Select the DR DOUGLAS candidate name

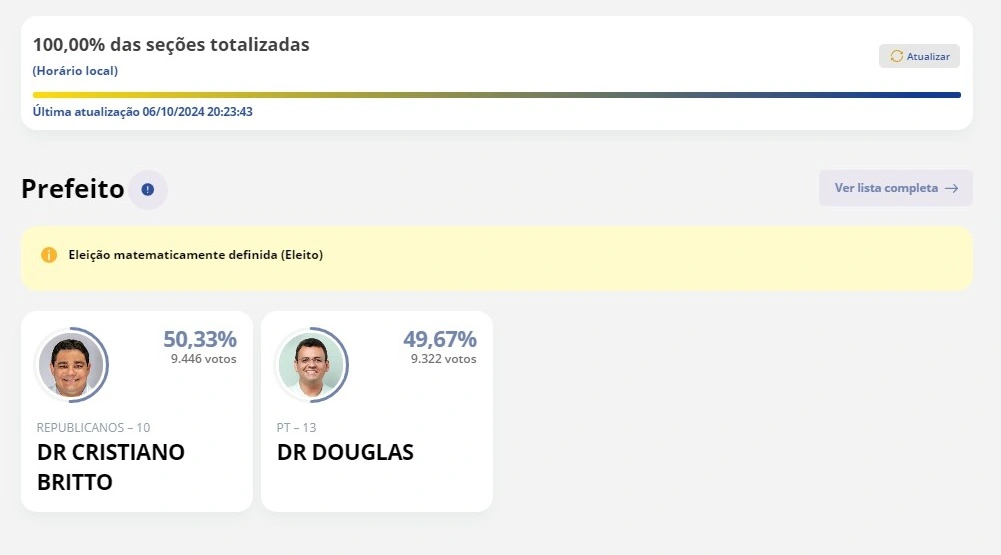[x=345, y=452]
